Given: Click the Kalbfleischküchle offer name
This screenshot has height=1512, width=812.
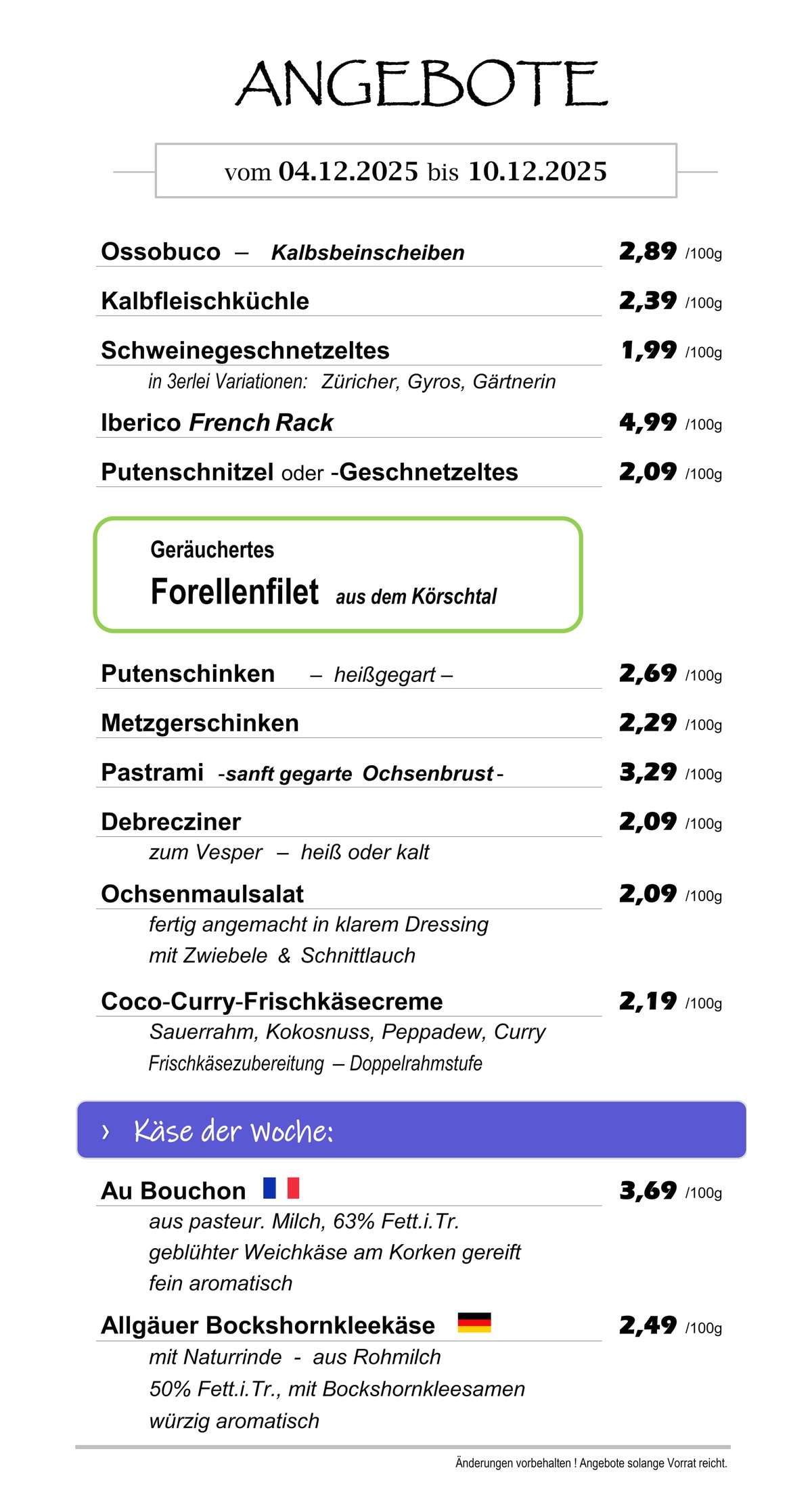Looking at the screenshot, I should tap(205, 301).
